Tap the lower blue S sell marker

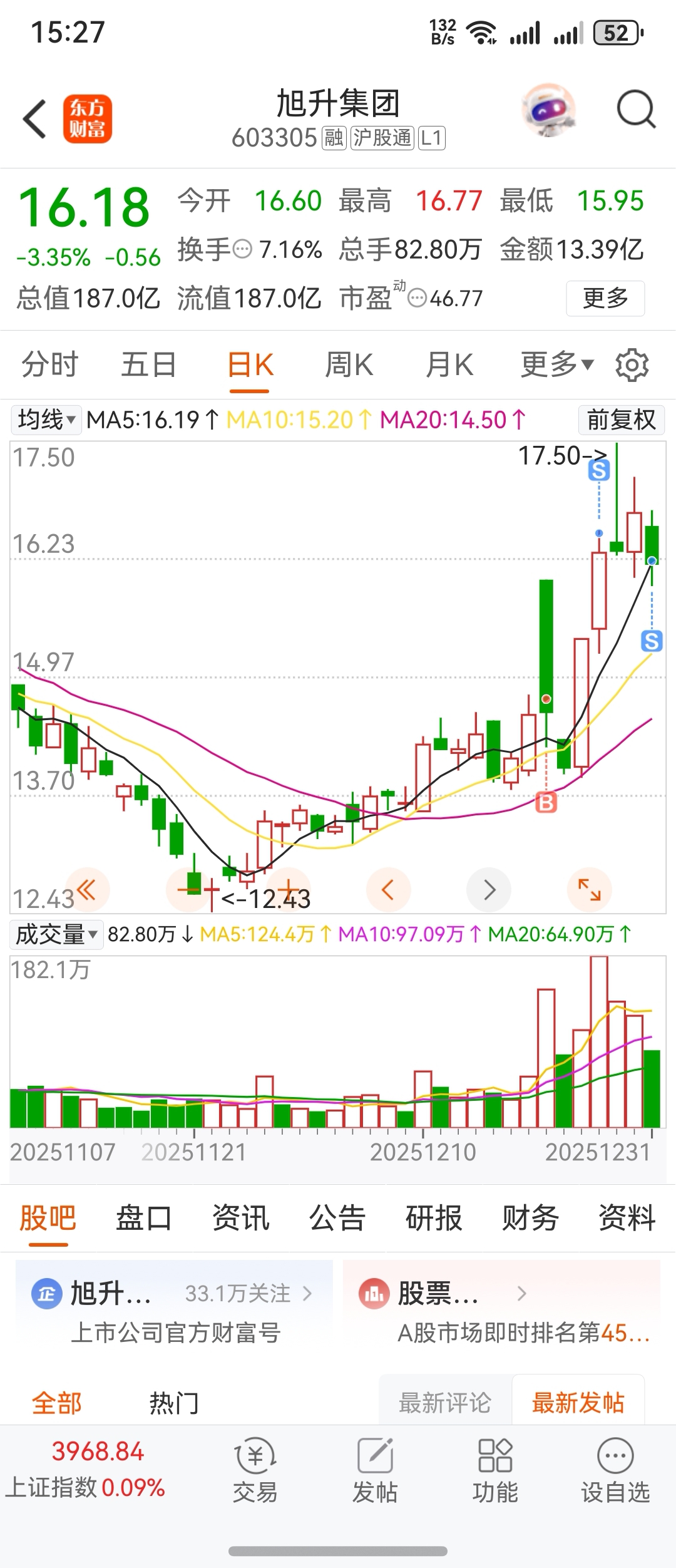click(x=652, y=641)
